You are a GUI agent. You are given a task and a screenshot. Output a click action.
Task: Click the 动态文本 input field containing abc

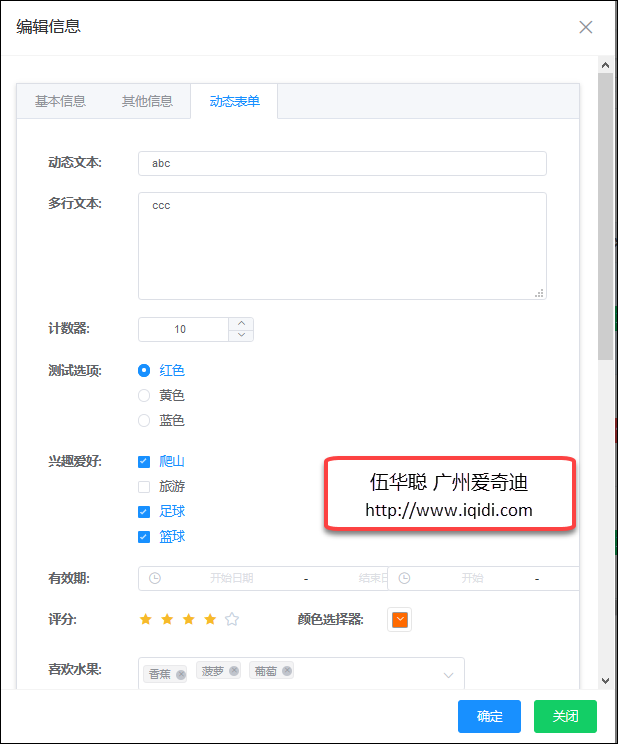[x=342, y=163]
